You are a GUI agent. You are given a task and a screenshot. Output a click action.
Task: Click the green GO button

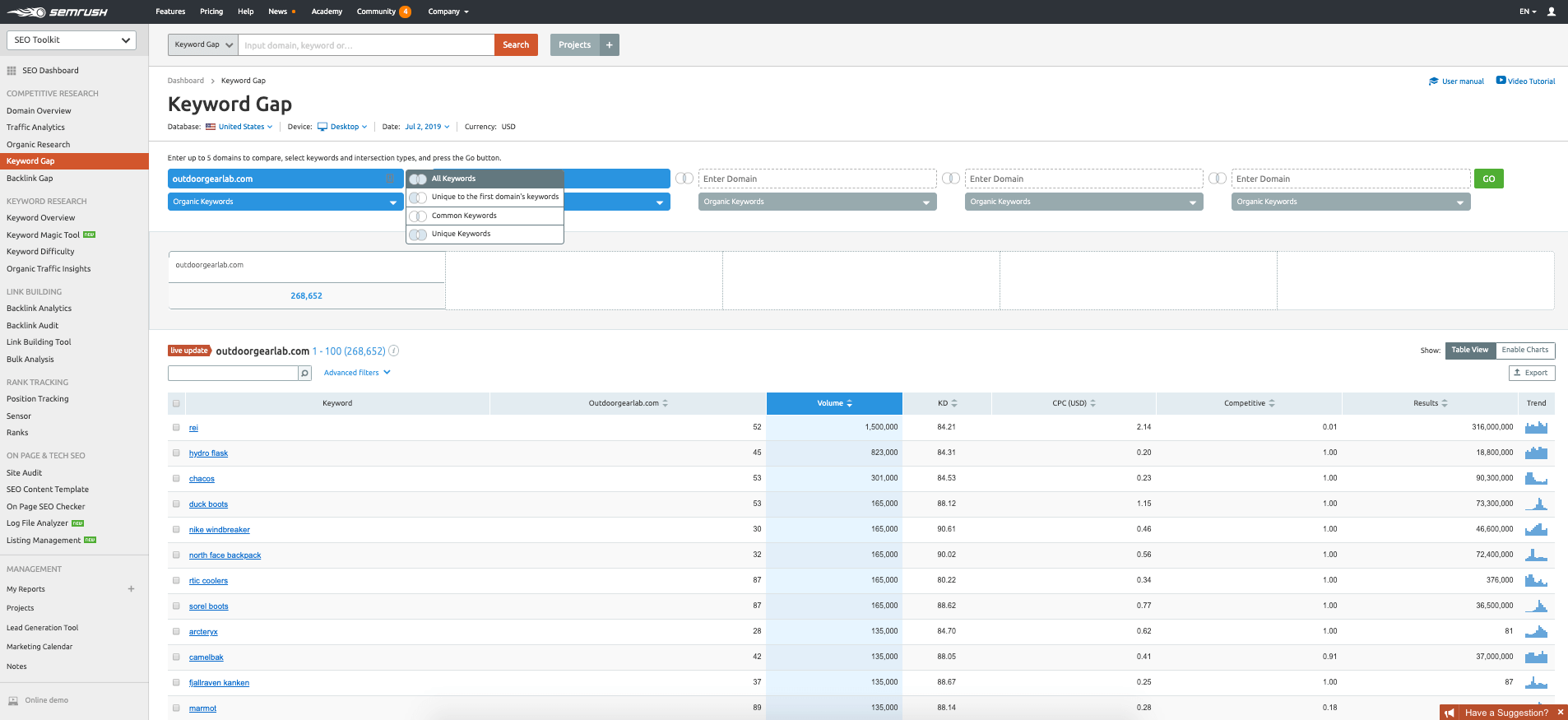tap(1489, 179)
